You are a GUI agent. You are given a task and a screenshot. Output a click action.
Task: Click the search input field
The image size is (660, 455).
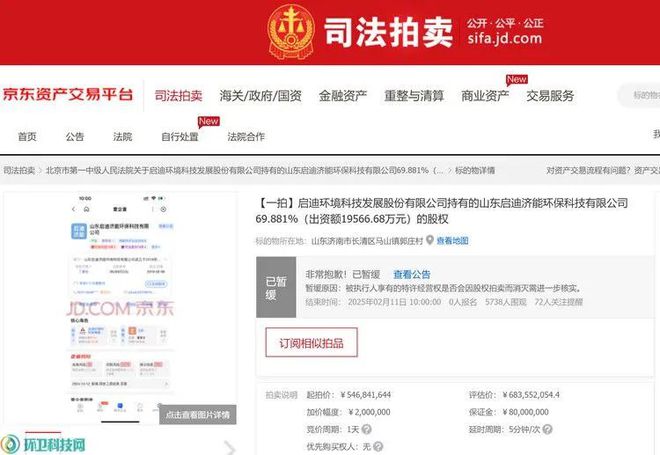pos(640,95)
